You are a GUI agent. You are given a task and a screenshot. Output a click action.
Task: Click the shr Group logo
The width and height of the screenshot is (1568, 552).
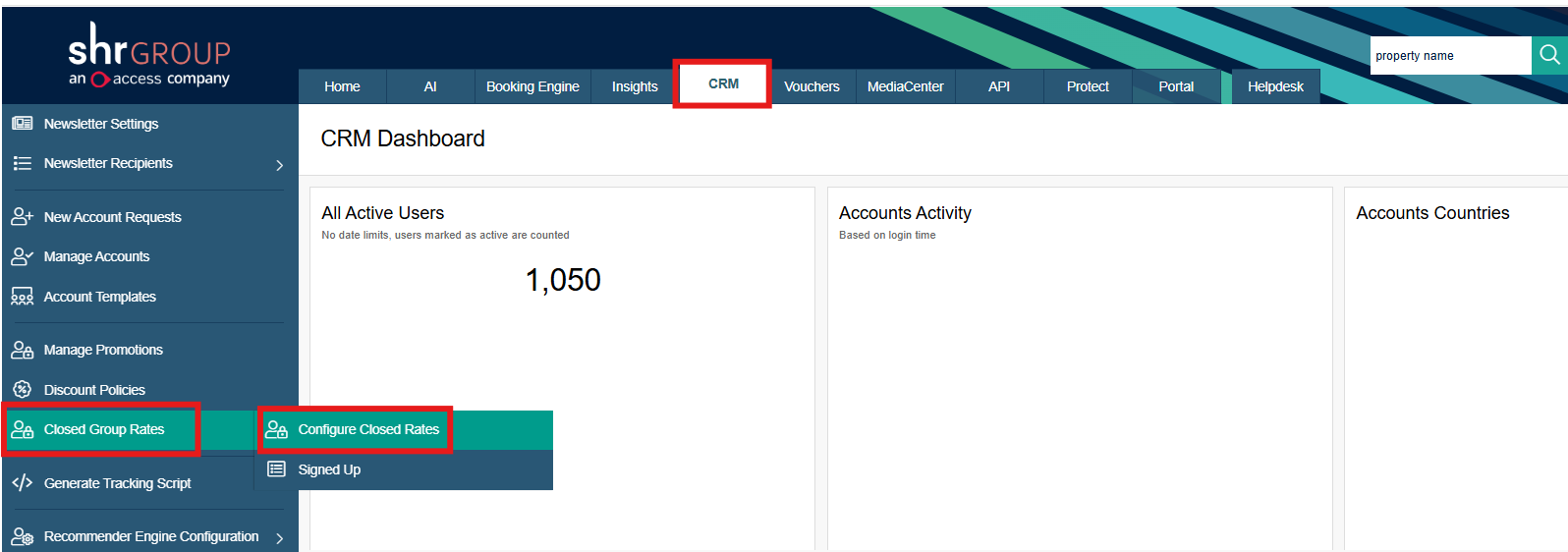point(149,55)
